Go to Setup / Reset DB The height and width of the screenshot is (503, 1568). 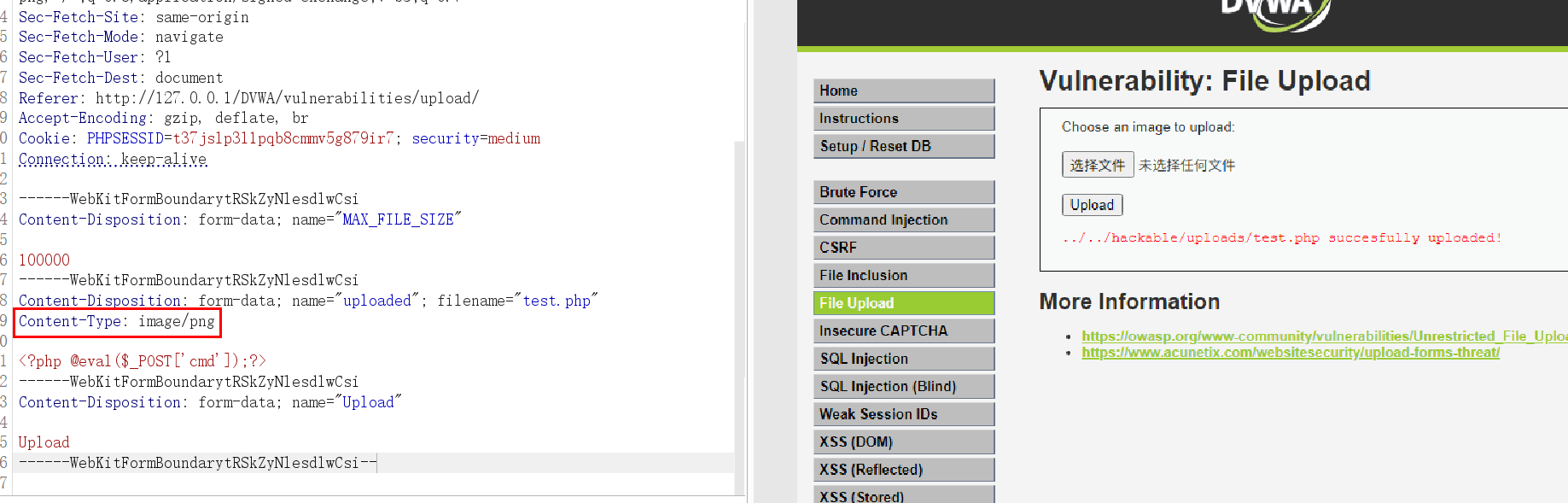point(904,146)
